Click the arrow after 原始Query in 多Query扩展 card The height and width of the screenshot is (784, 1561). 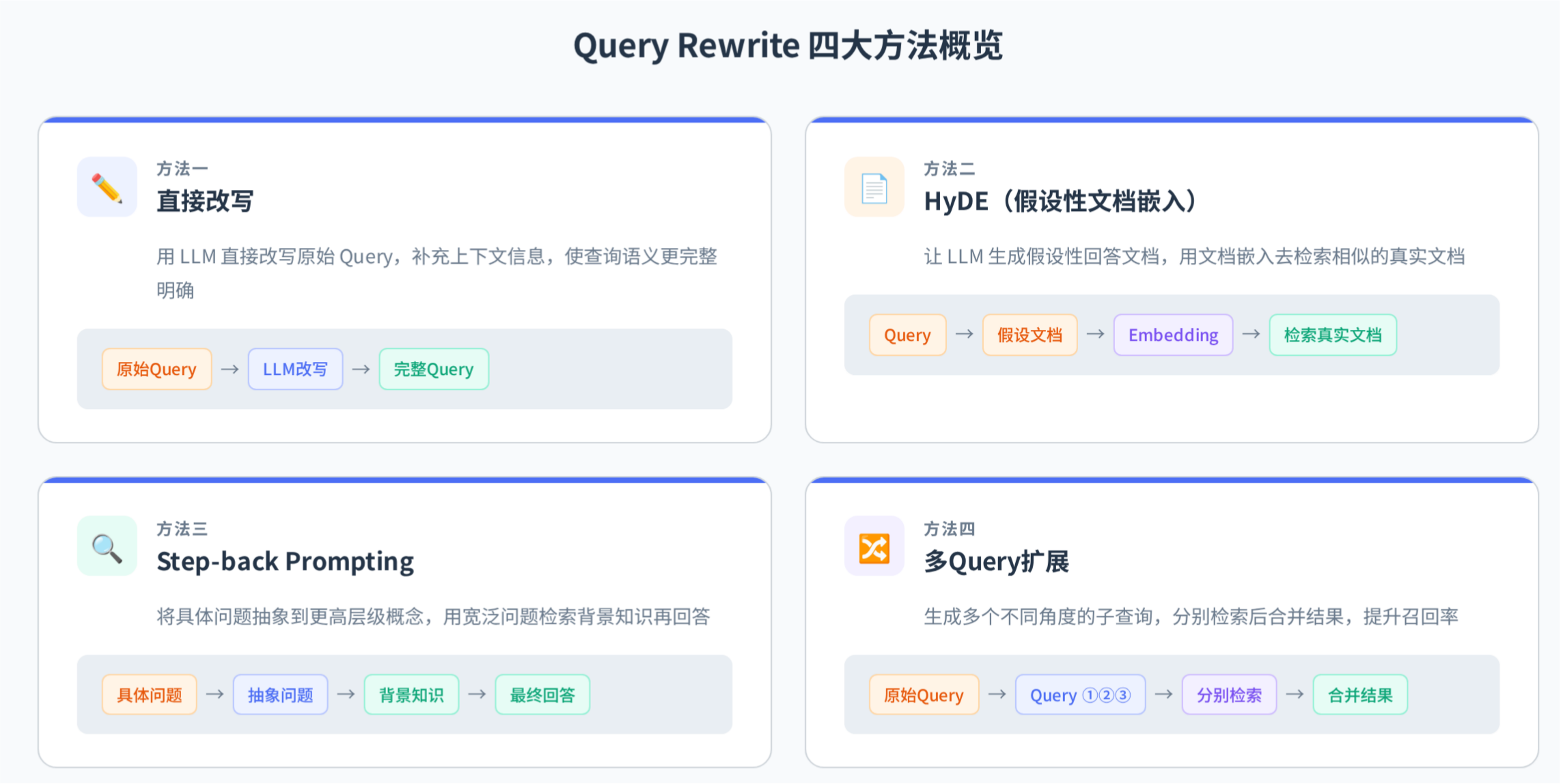997,694
